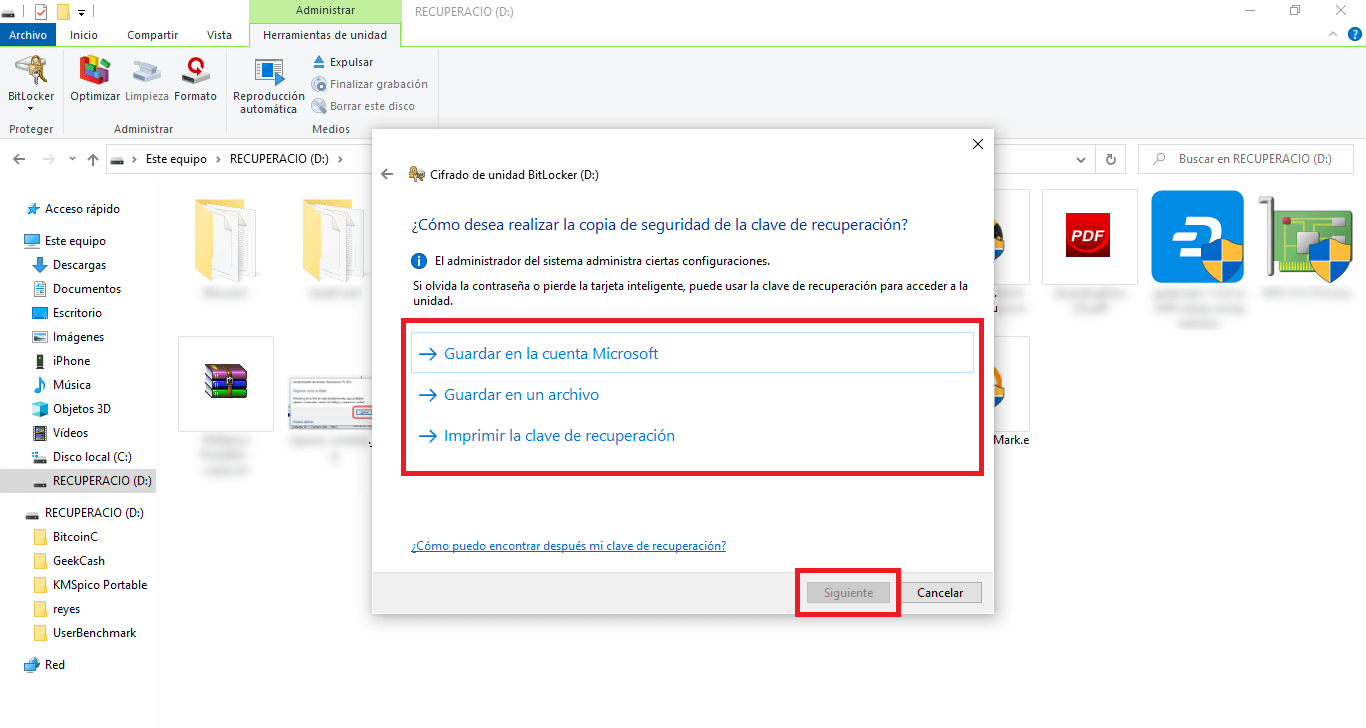Screen dimensions: 1366x728
Task: Choose Guardar en la cuenta Microsoft
Action: click(692, 353)
